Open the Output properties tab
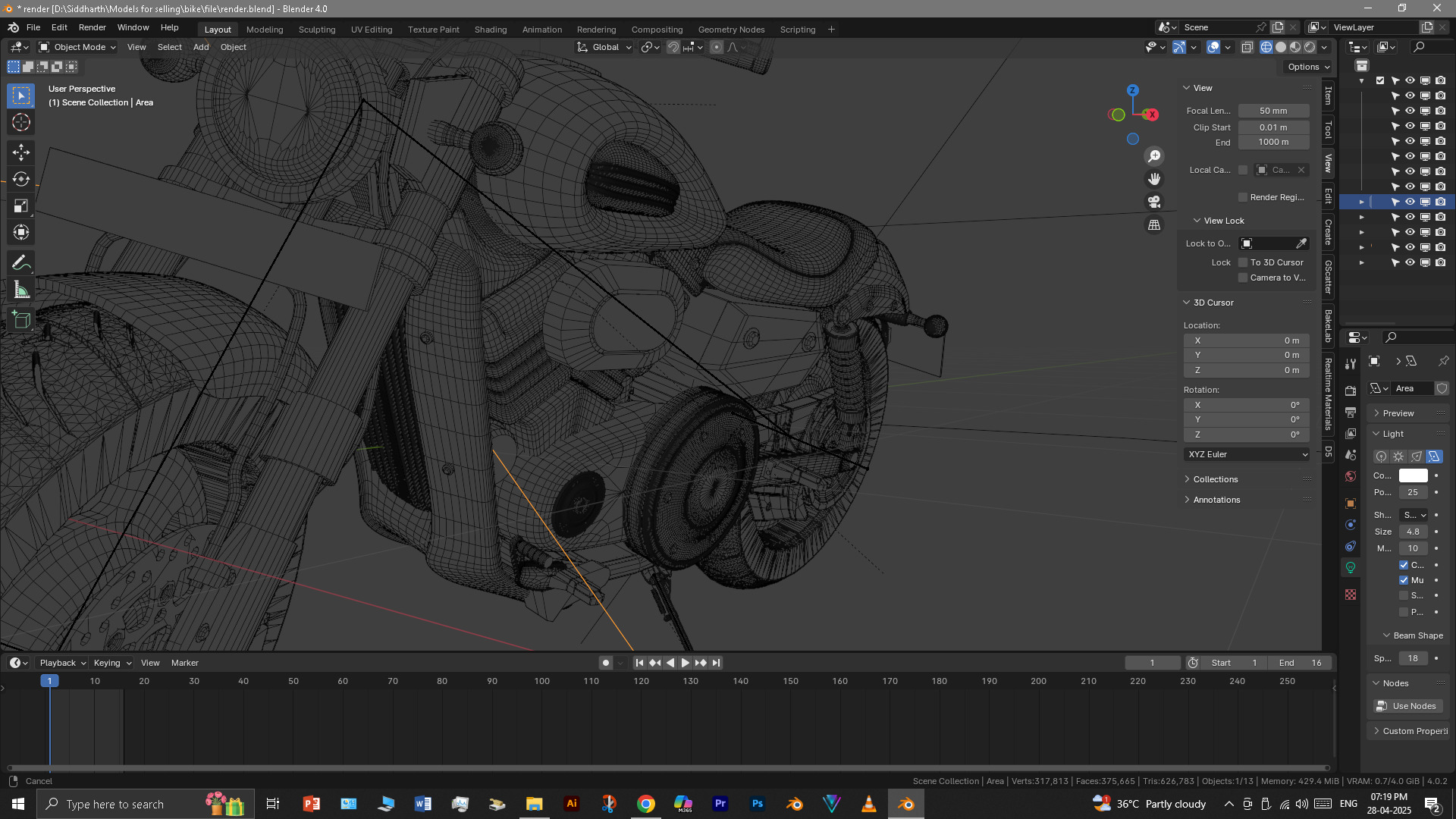Screen dimensions: 1456x819 pos(1351,412)
